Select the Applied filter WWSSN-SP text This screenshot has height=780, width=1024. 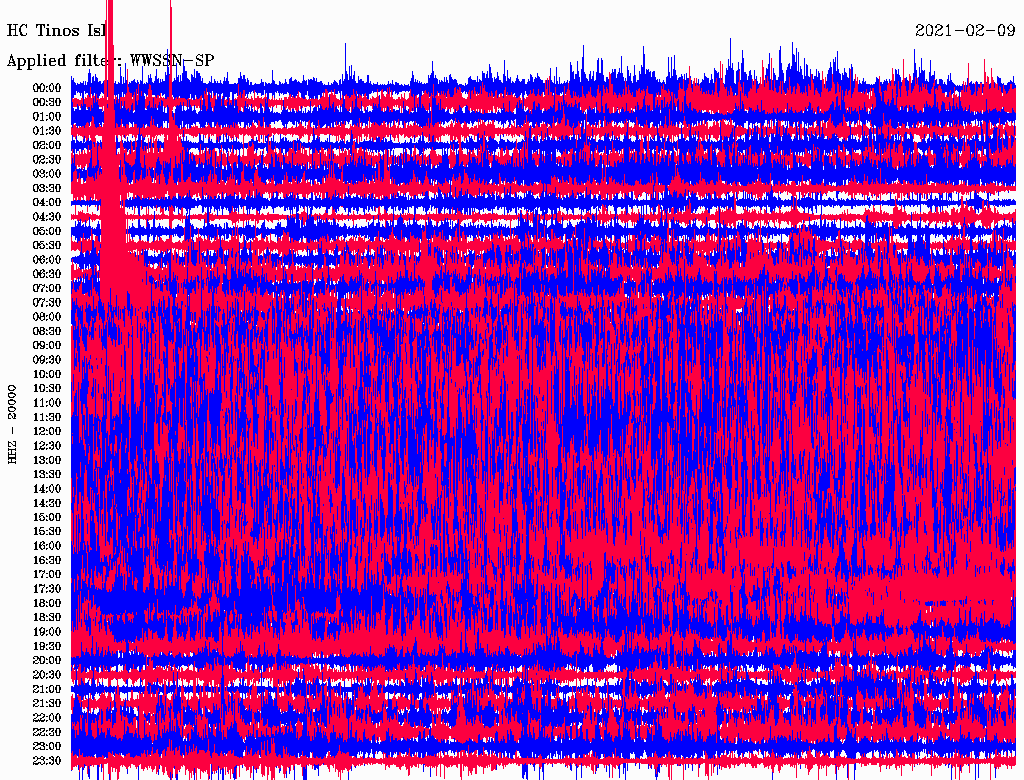[110, 60]
